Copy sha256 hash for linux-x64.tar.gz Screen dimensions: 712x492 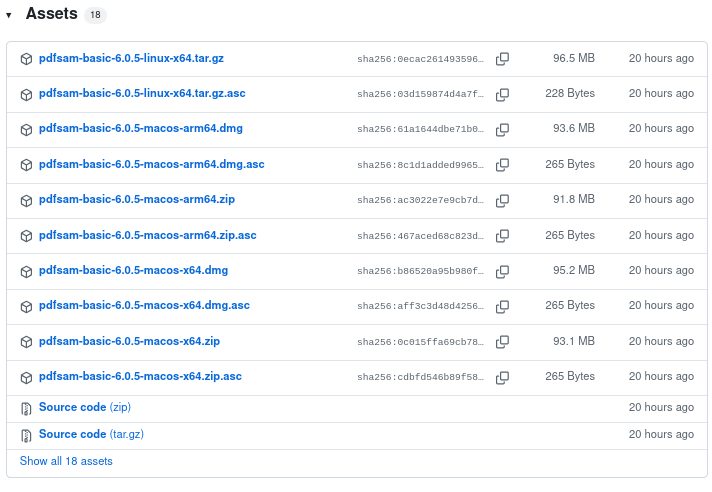coord(502,59)
